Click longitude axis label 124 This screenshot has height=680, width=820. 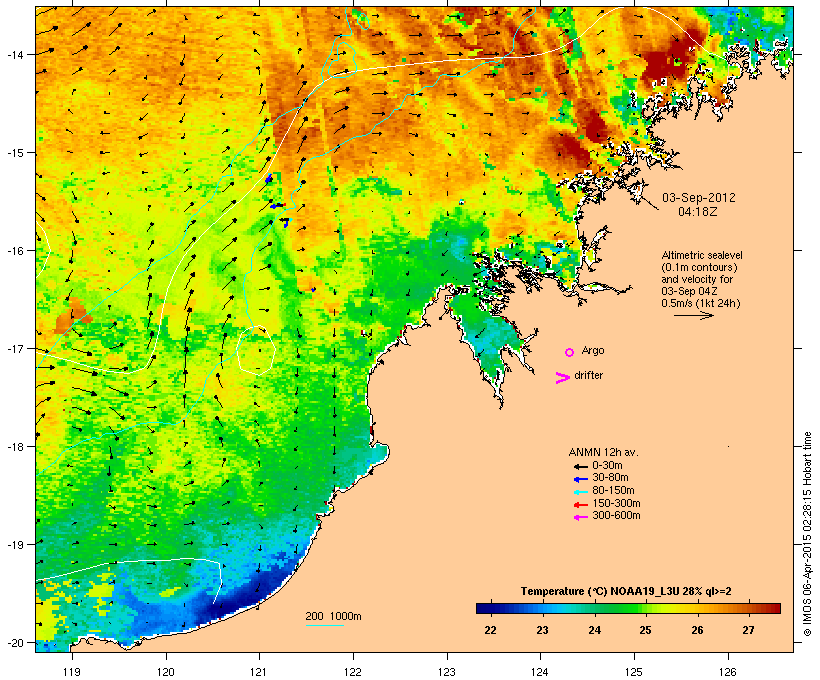coord(540,672)
